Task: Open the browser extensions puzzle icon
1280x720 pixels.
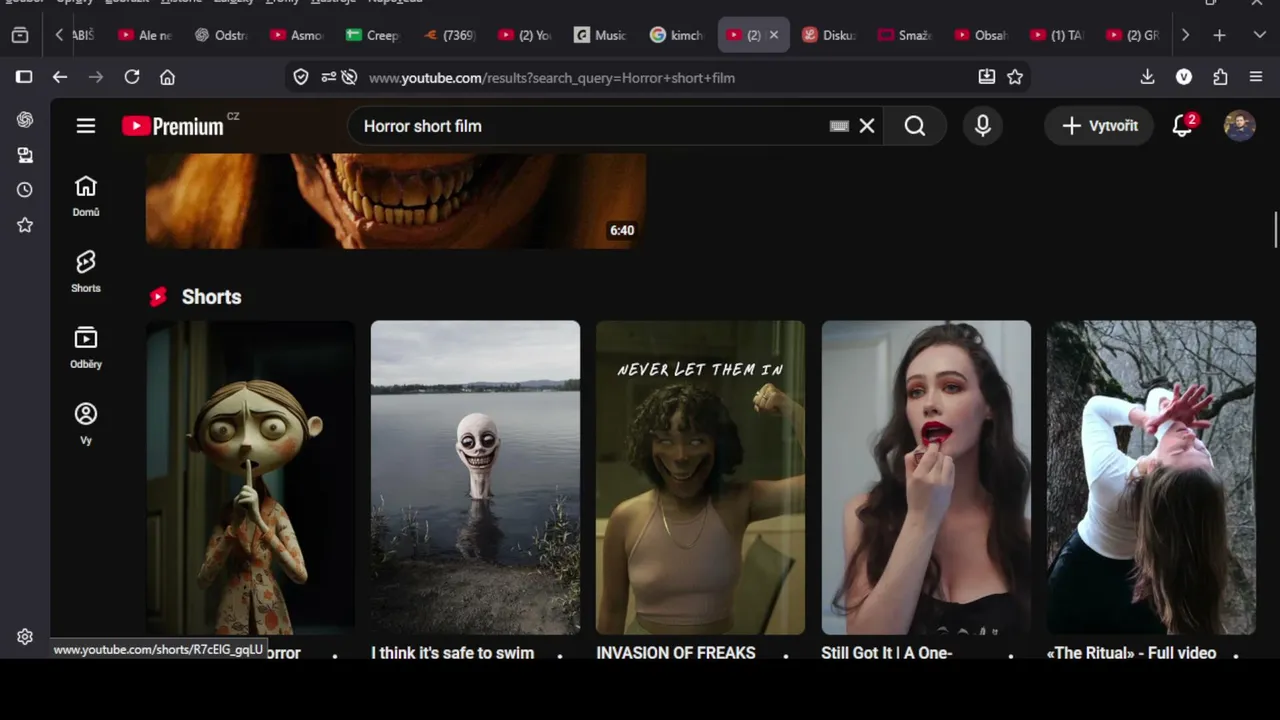Action: click(x=1220, y=77)
